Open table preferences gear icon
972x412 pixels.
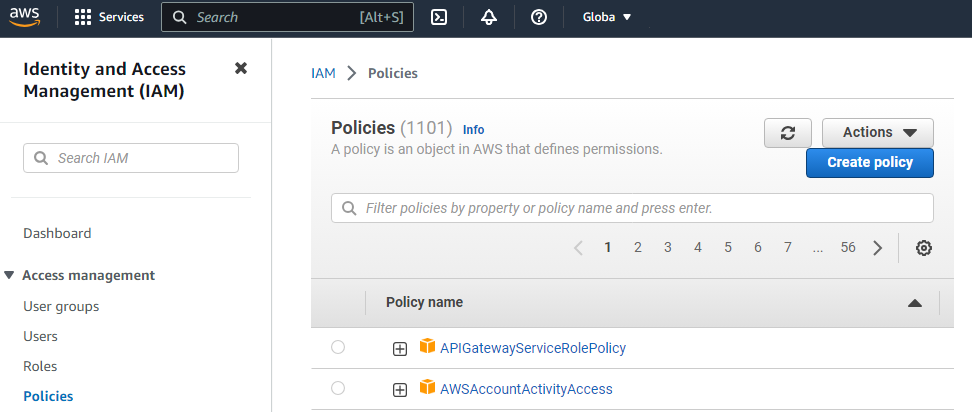(x=924, y=248)
